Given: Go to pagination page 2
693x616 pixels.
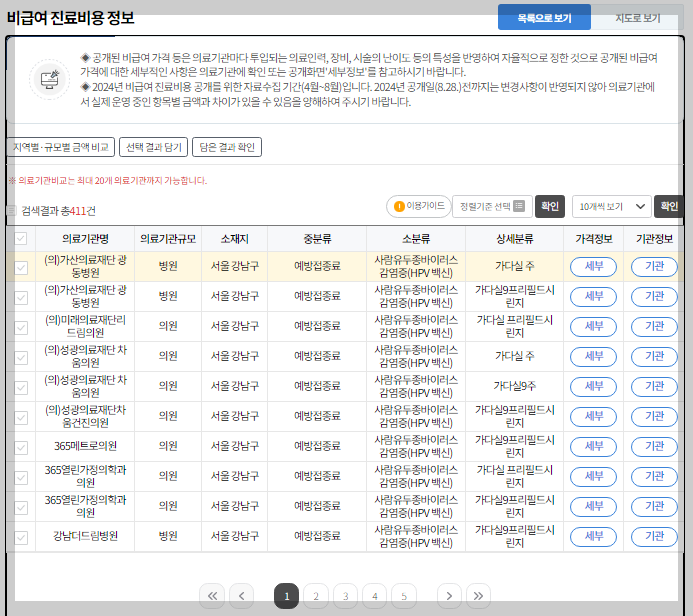Looking at the screenshot, I should tap(316, 596).
